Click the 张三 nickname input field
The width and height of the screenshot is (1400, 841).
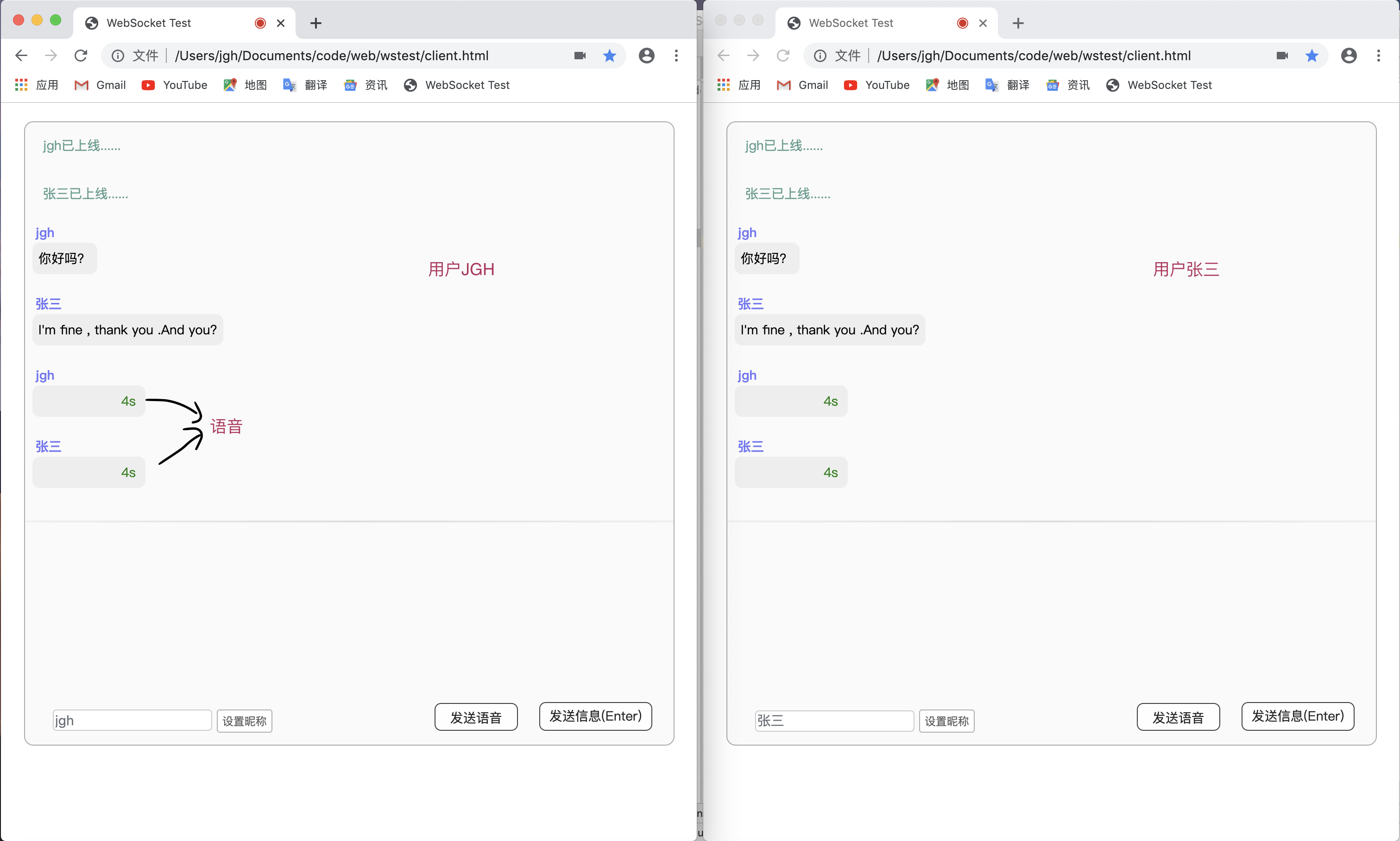pos(834,720)
